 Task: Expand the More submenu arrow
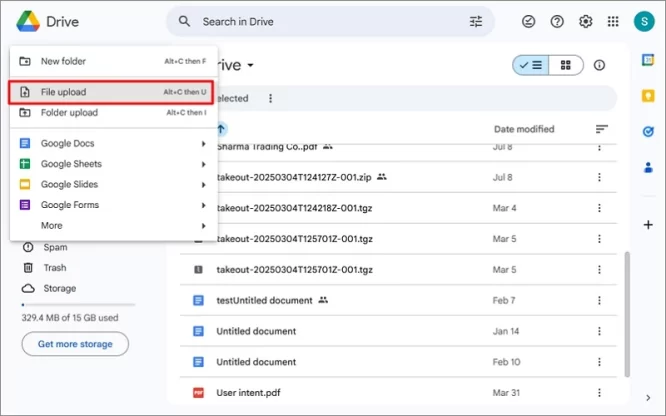(x=203, y=226)
